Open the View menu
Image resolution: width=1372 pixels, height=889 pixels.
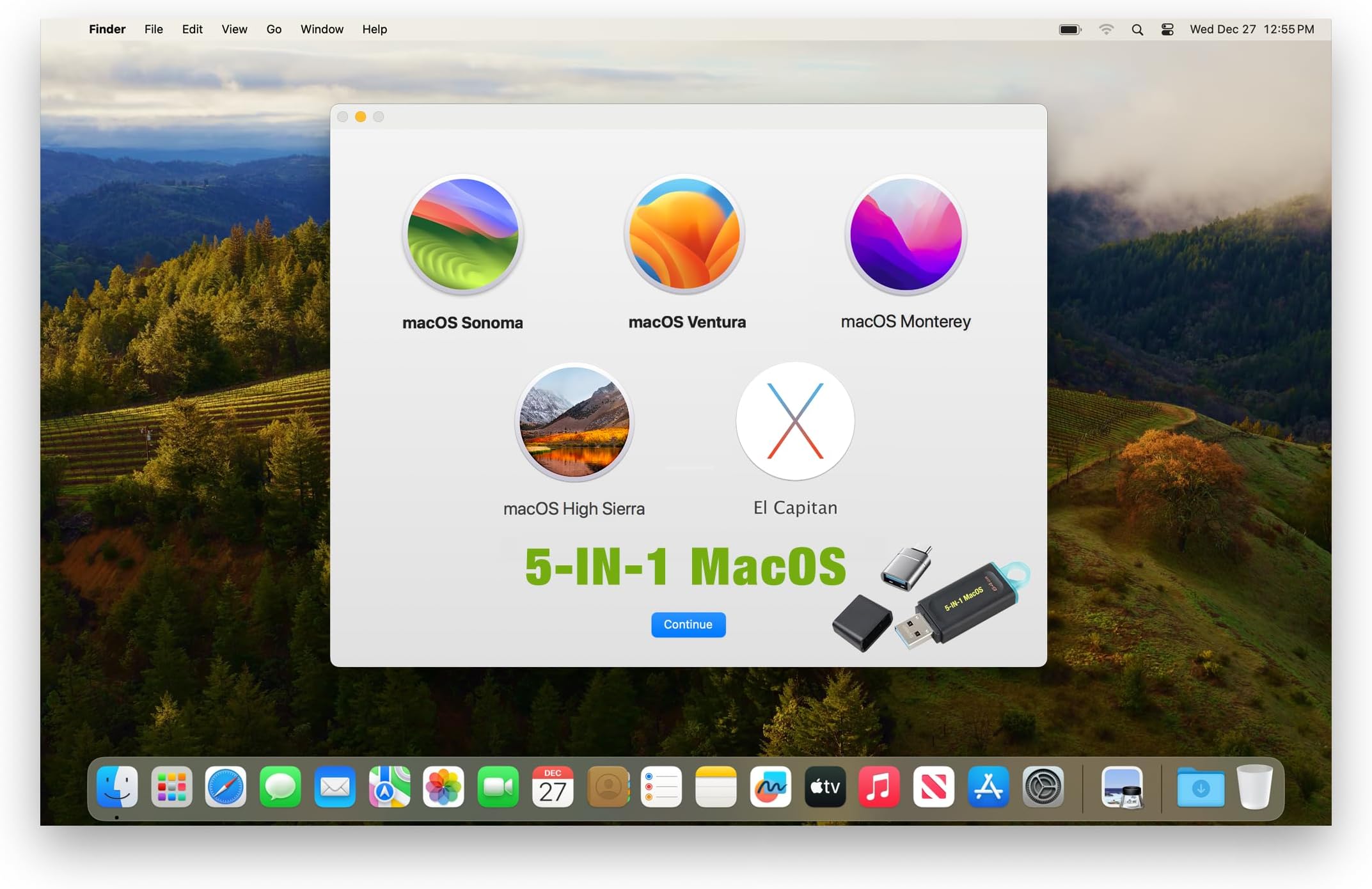point(234,29)
